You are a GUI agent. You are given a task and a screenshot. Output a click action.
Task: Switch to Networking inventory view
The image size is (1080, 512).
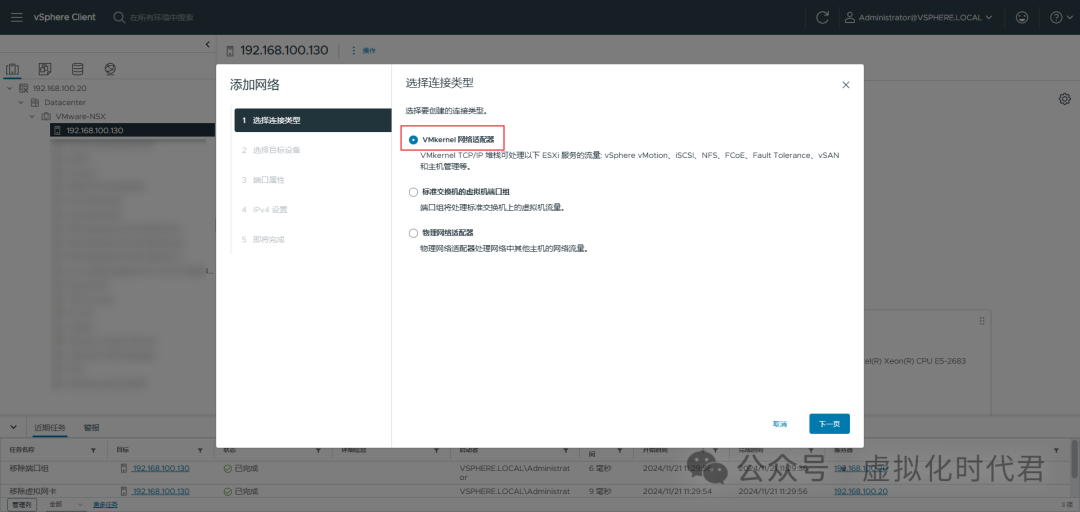110,69
